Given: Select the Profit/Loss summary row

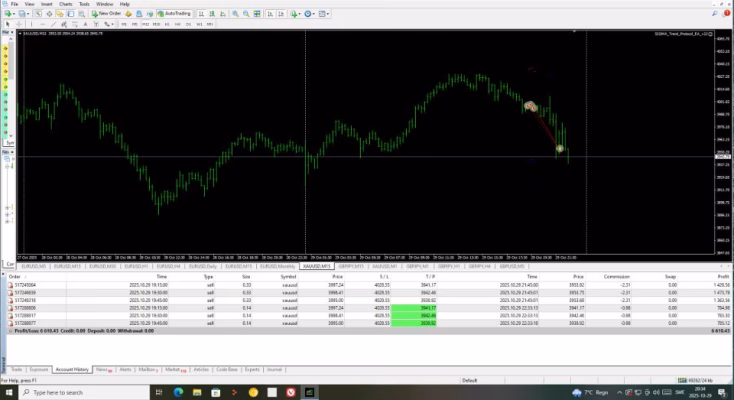Looking at the screenshot, I should (369, 331).
